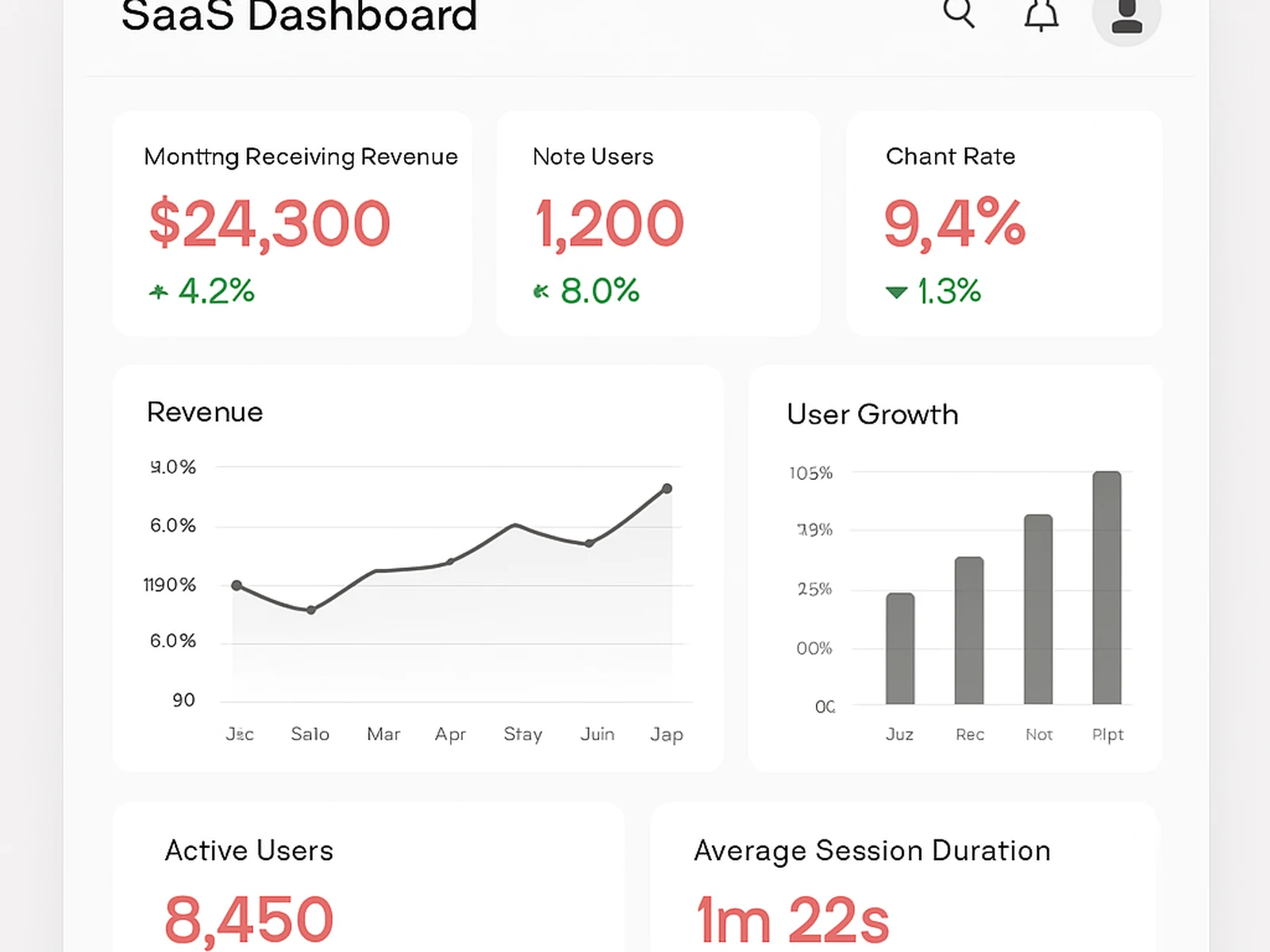Switch to the Revenue section
1270x952 pixels.
(204, 412)
